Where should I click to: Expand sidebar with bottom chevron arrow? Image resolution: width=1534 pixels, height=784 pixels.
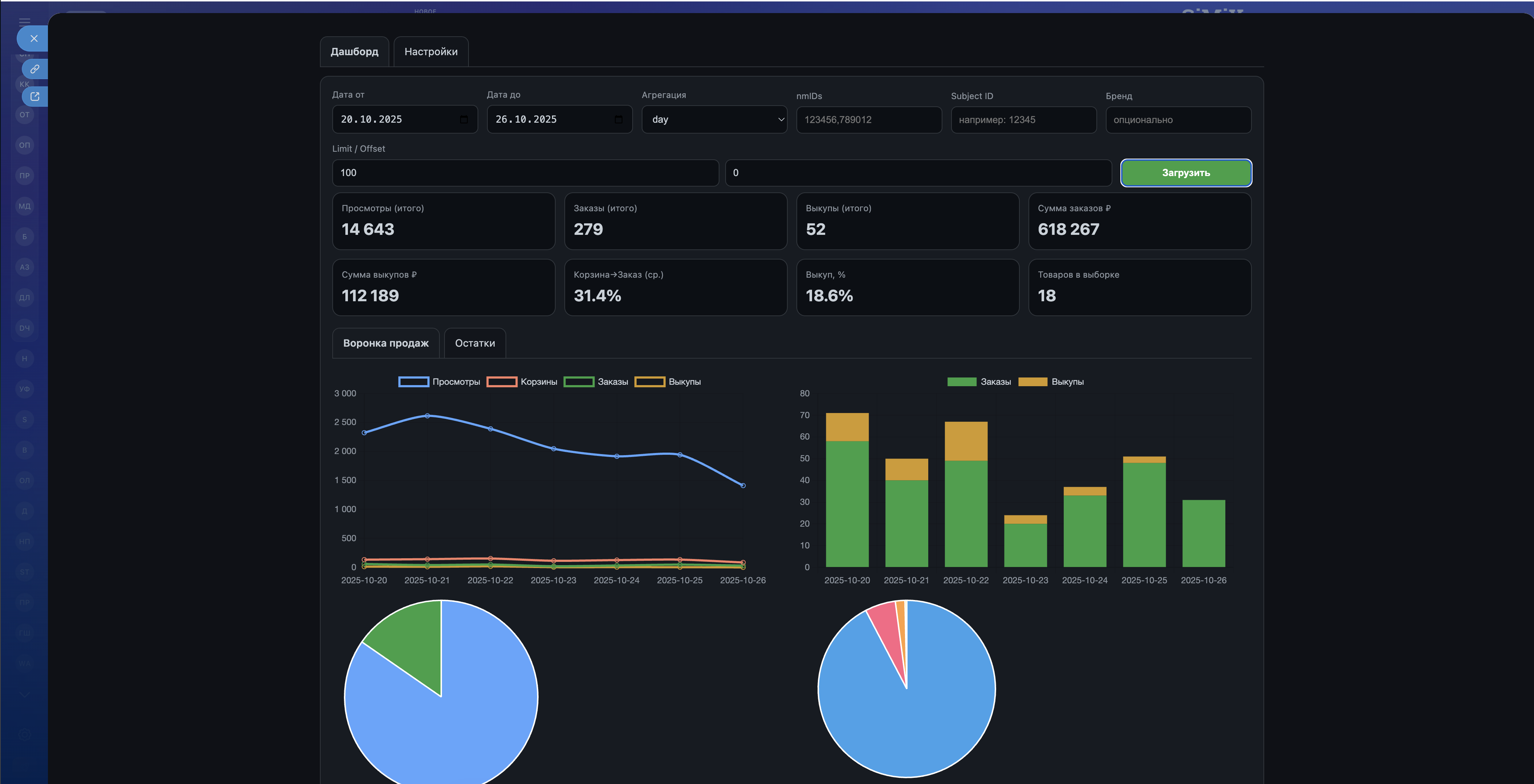tap(24, 694)
